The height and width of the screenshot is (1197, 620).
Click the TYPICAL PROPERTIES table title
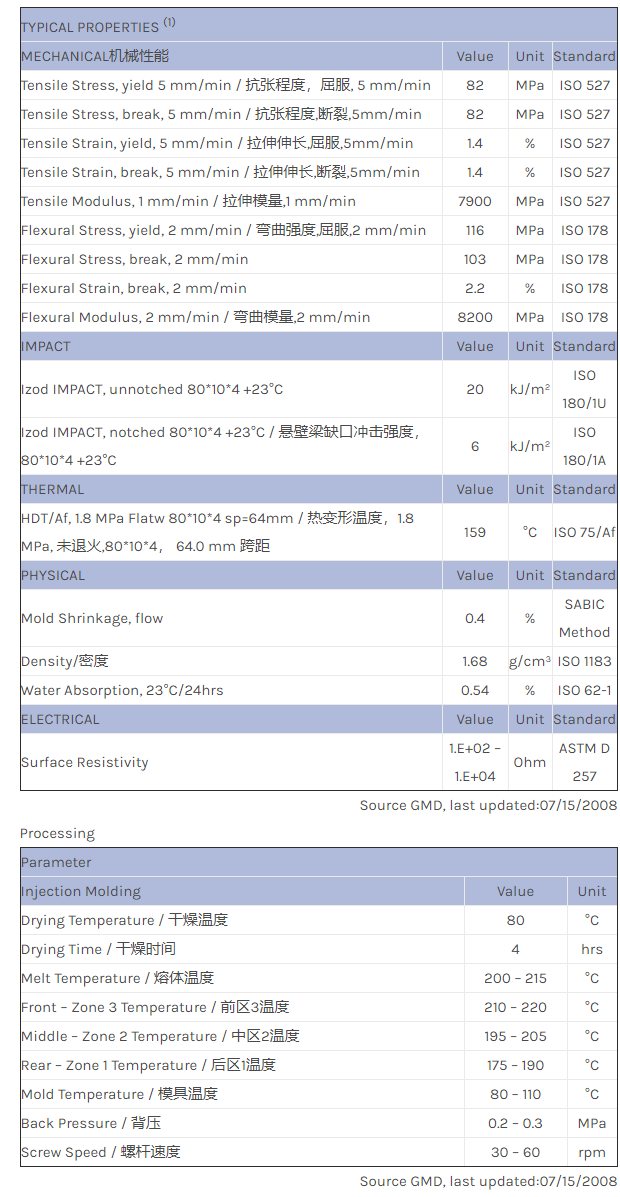(90, 27)
